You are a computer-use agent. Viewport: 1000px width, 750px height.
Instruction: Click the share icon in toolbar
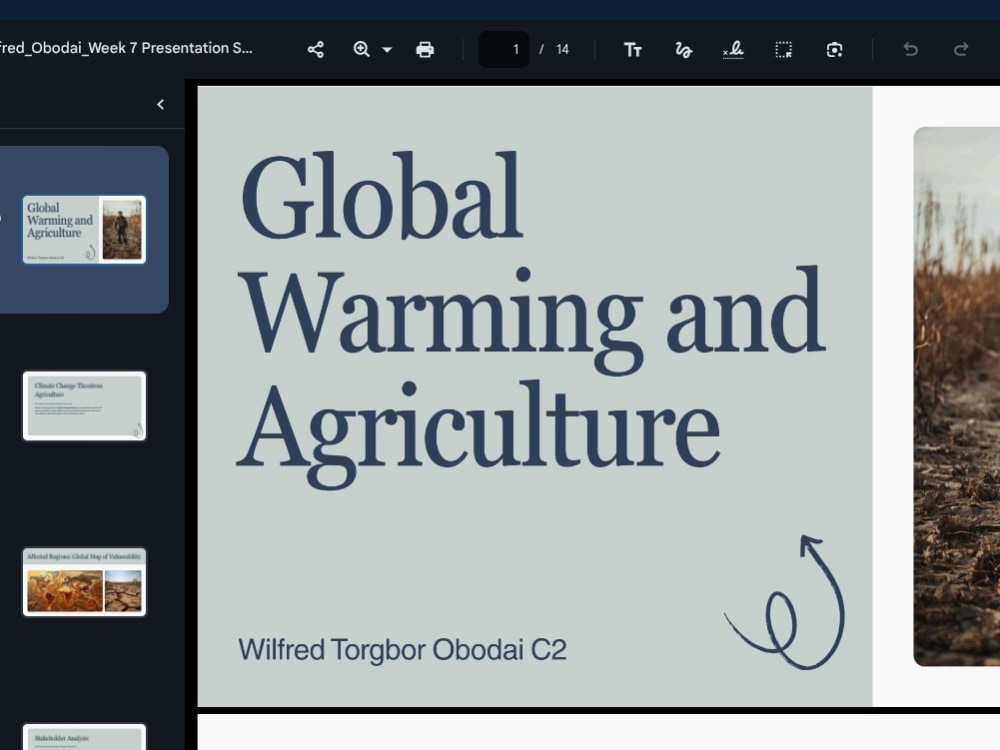(x=316, y=50)
